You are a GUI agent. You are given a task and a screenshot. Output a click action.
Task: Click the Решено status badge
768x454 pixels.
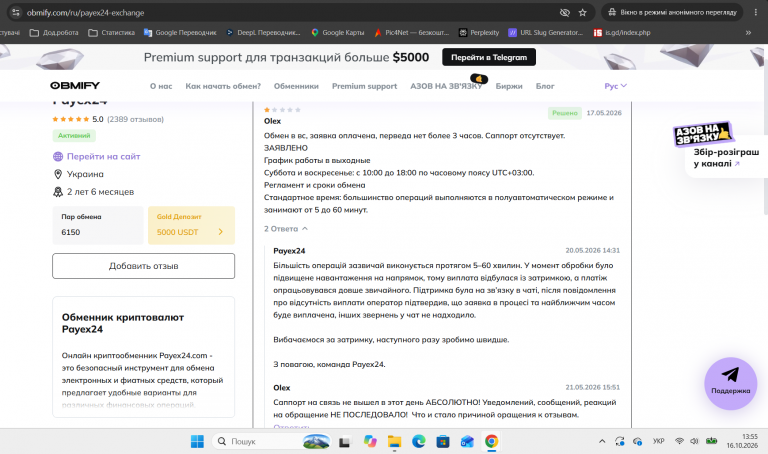click(x=565, y=113)
